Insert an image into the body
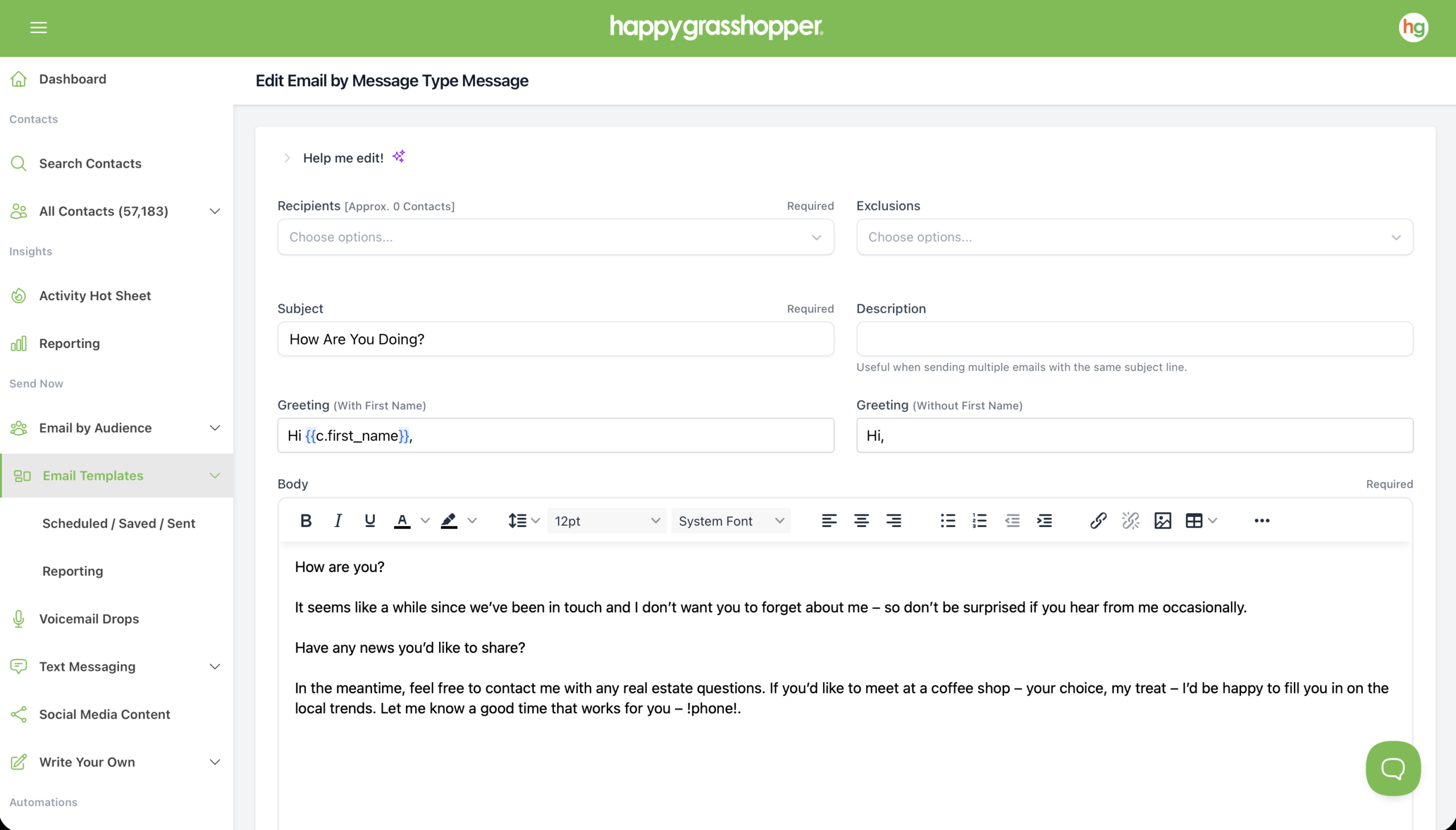 click(1163, 521)
